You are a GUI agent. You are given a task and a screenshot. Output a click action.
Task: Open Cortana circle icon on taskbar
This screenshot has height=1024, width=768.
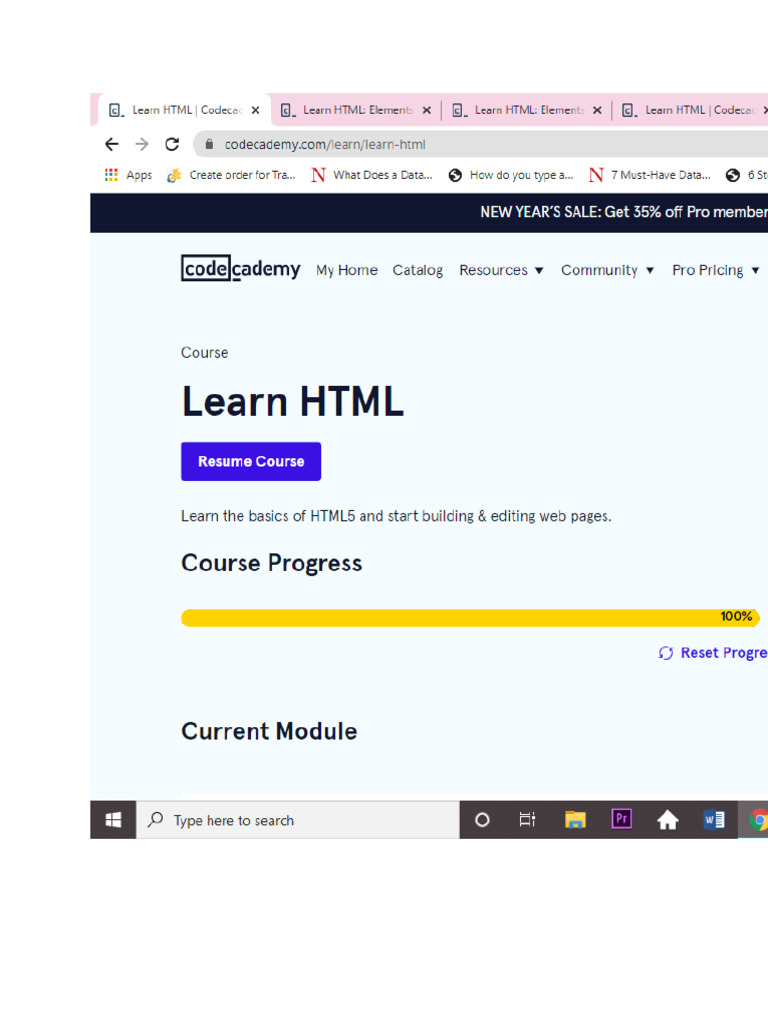(x=482, y=820)
